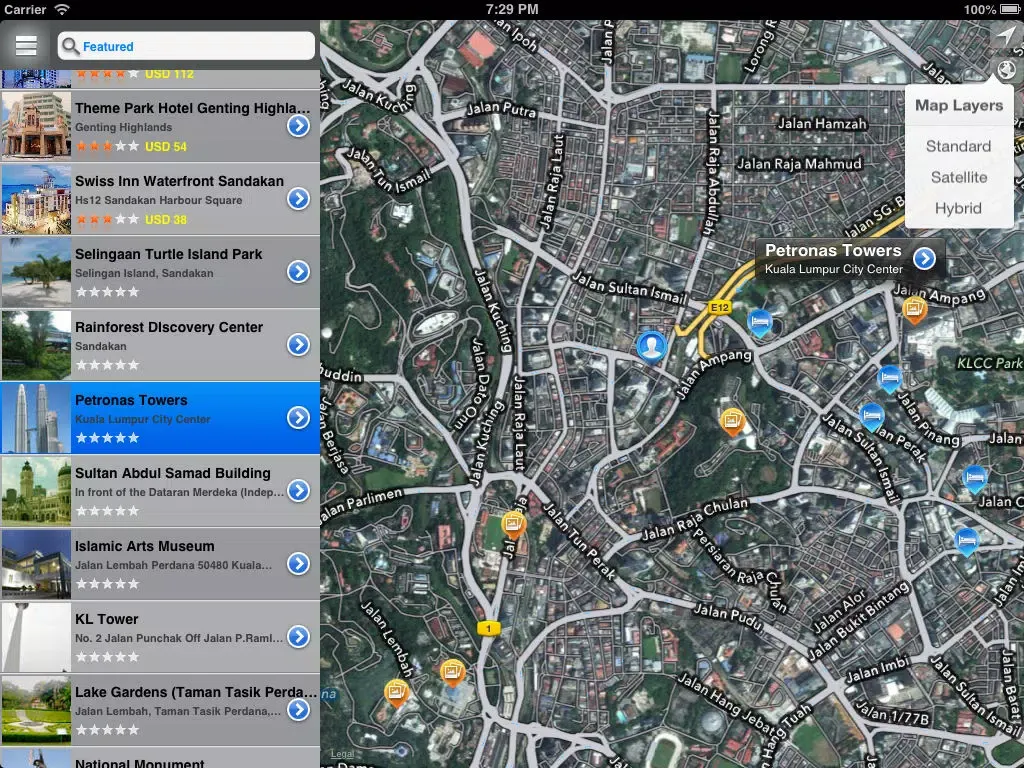
Task: Select Petronas Towers thumbnail image
Action: pyautogui.click(x=36, y=418)
